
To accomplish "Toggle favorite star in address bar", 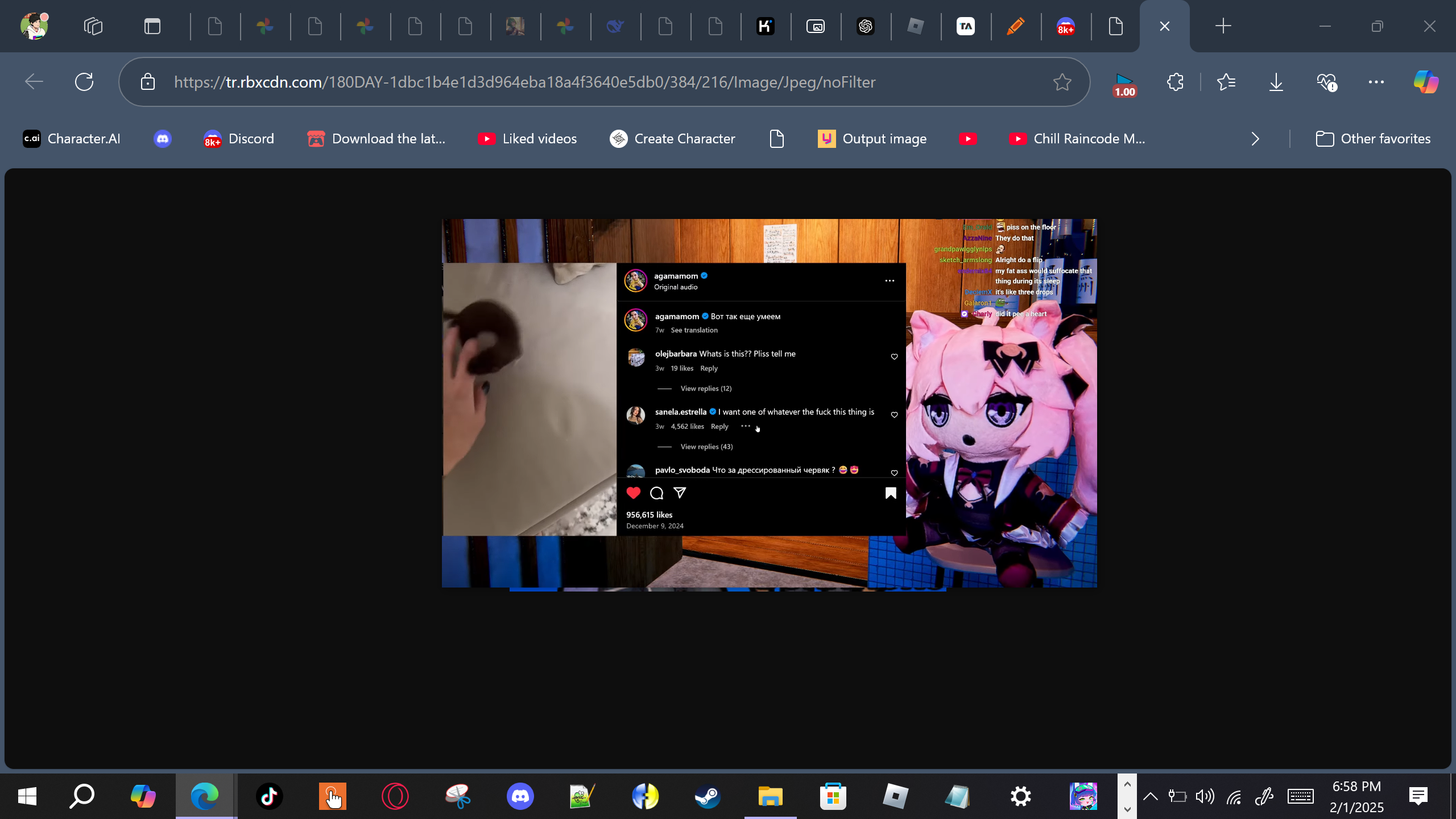I will [1062, 82].
